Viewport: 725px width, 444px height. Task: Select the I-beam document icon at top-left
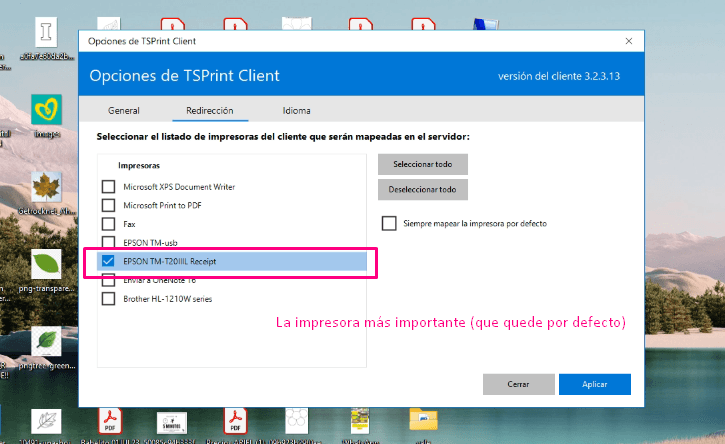pyautogui.click(x=46, y=34)
